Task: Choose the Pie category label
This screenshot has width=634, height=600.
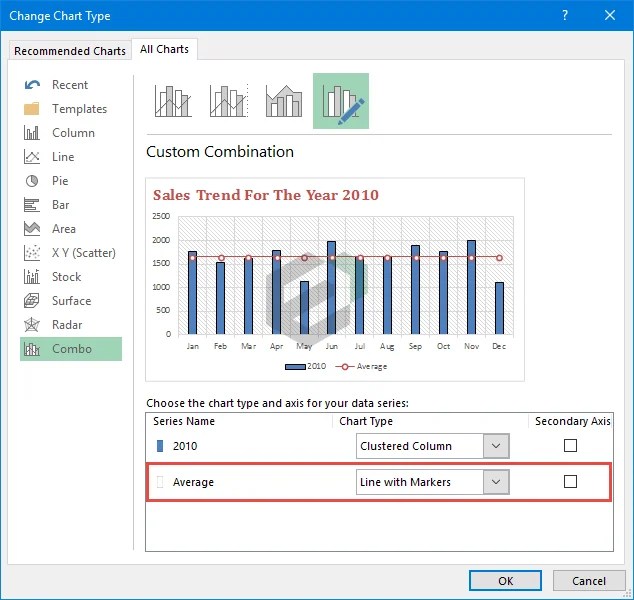Action: 60,181
